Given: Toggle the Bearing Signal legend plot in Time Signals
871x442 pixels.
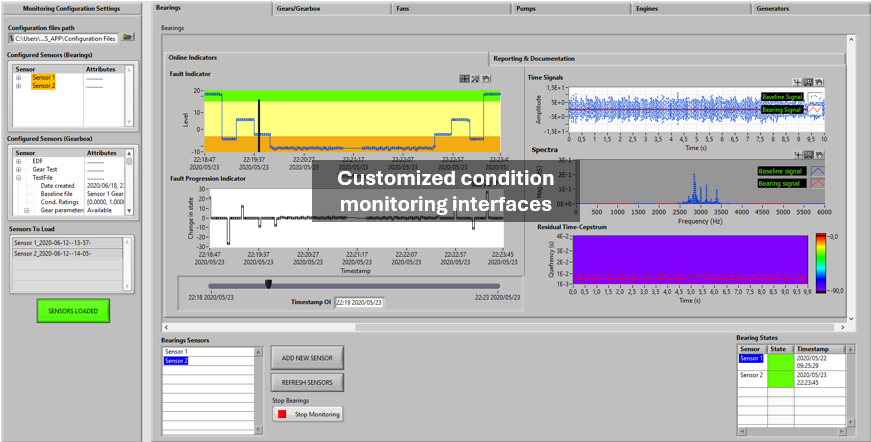Looking at the screenshot, I should (816, 107).
